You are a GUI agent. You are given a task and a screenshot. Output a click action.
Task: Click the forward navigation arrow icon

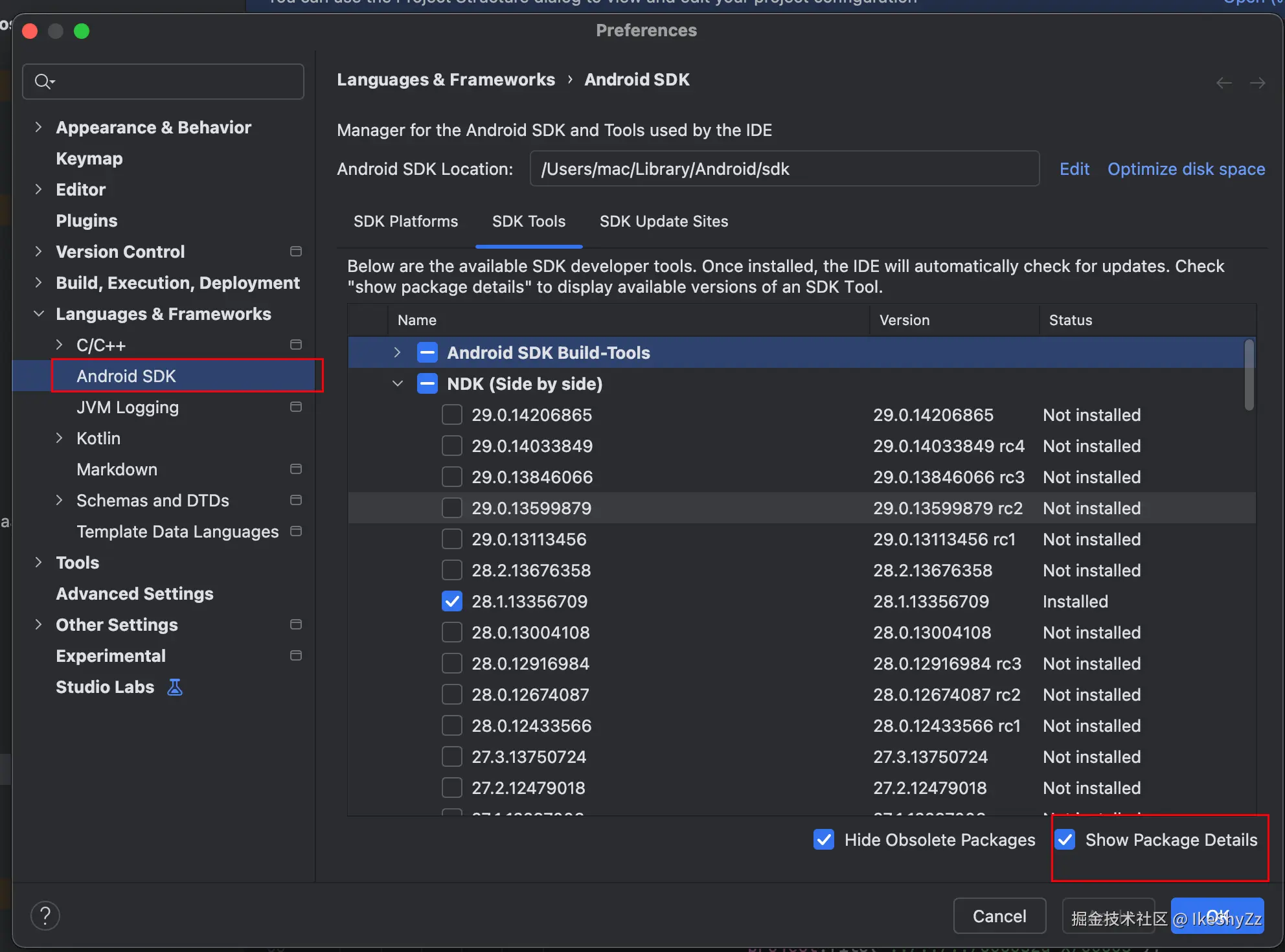click(x=1257, y=83)
